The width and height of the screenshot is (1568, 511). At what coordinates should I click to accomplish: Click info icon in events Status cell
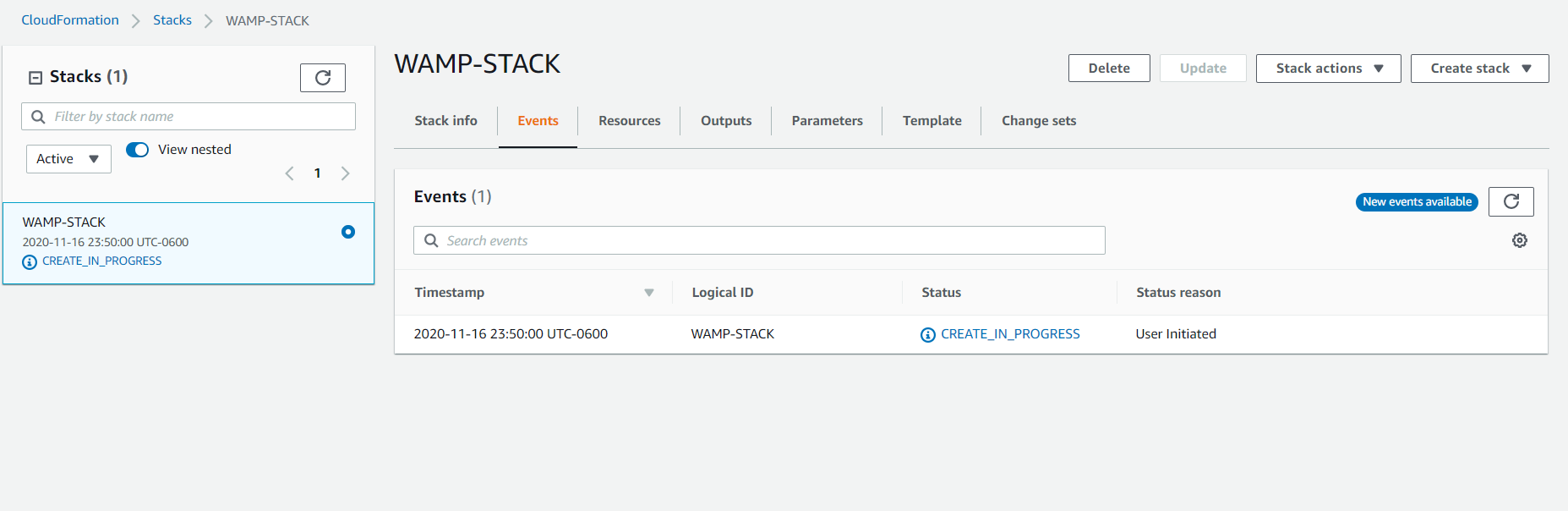click(928, 335)
